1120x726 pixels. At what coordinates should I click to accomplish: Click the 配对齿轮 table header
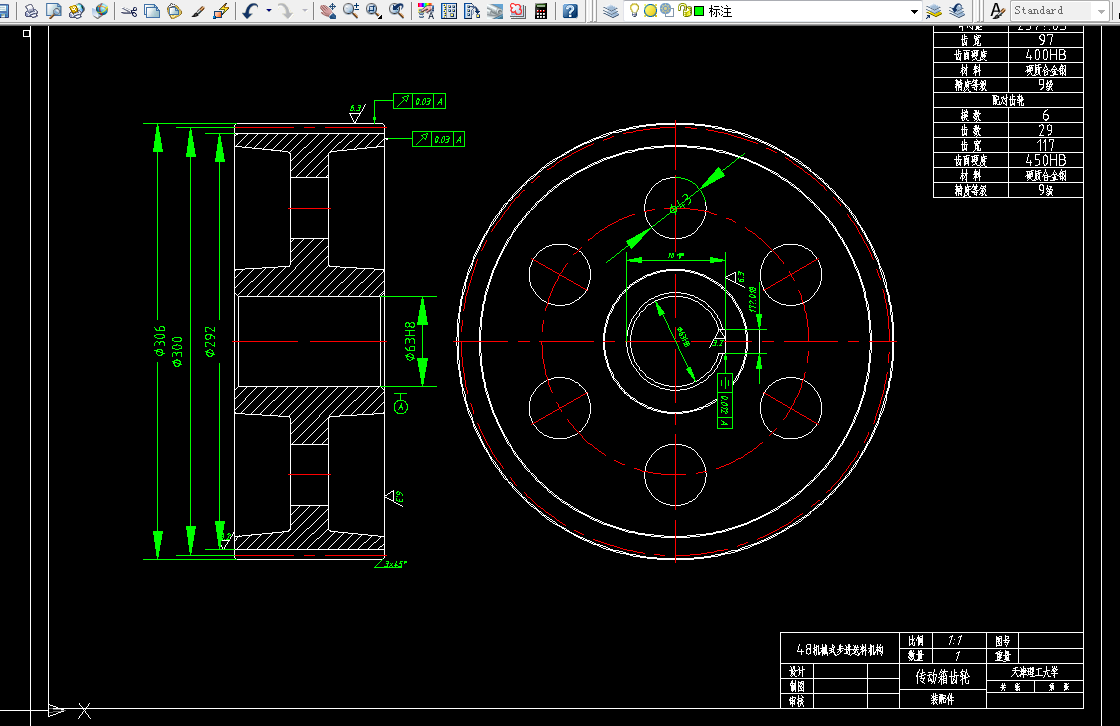click(1008, 100)
